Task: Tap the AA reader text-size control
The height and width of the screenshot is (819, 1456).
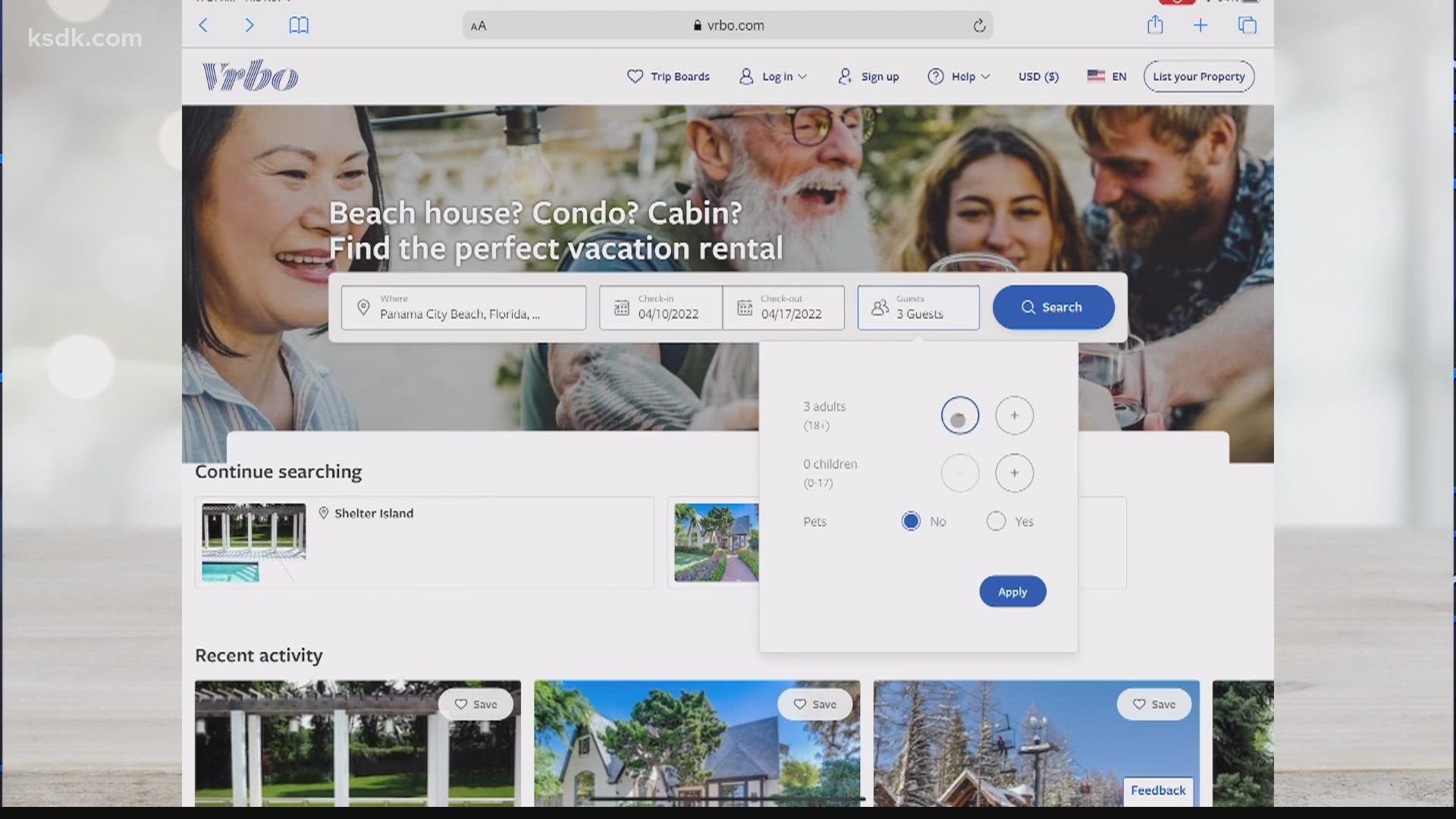Action: tap(479, 27)
